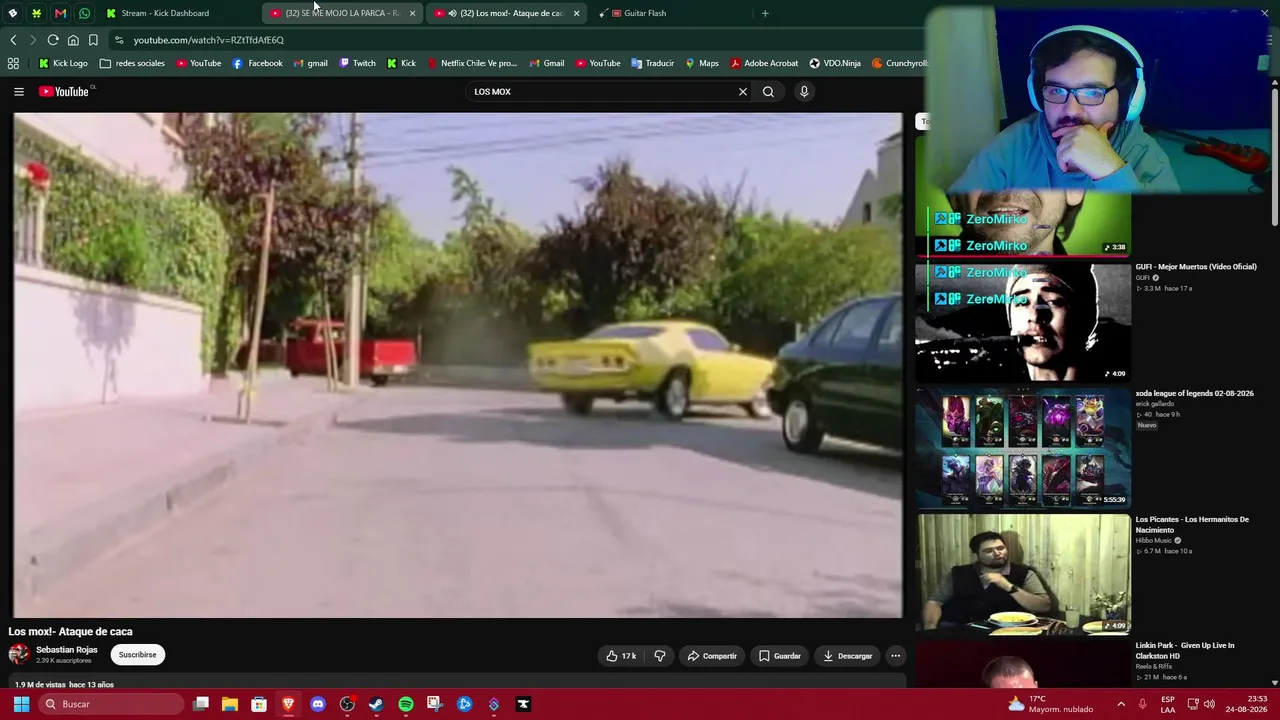1280x720 pixels.
Task: Like the video with 17 k likes
Action: coord(621,656)
